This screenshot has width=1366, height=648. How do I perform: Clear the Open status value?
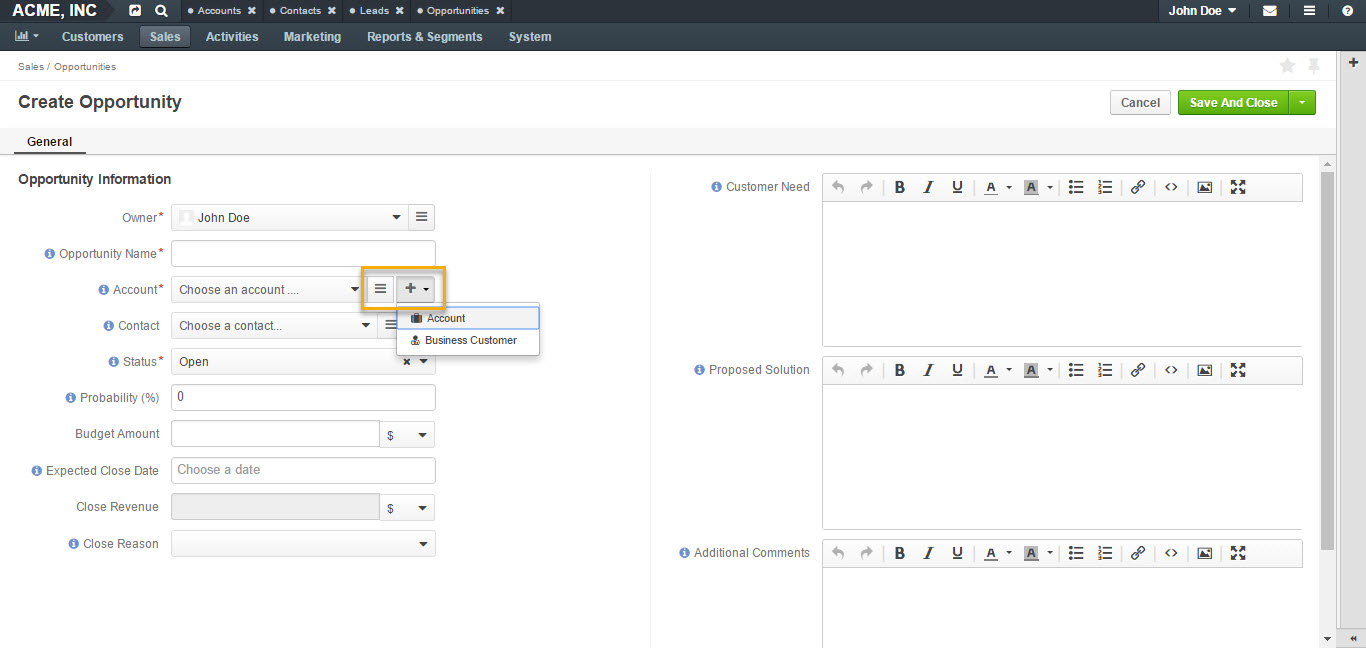pos(407,362)
